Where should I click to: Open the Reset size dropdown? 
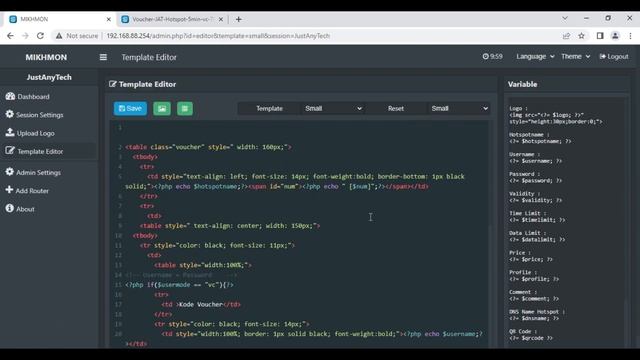pos(459,109)
